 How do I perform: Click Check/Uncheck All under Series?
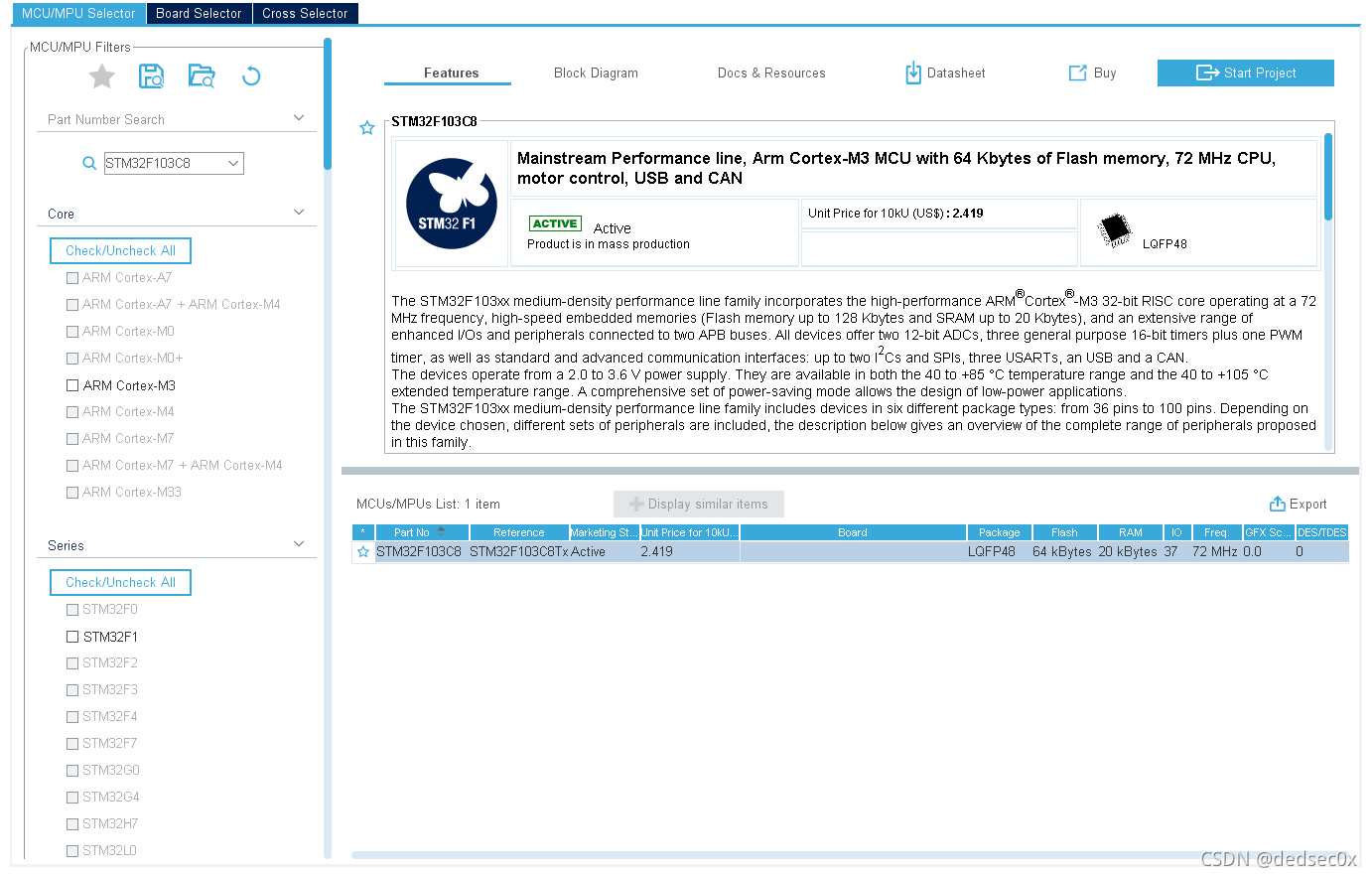pos(120,582)
